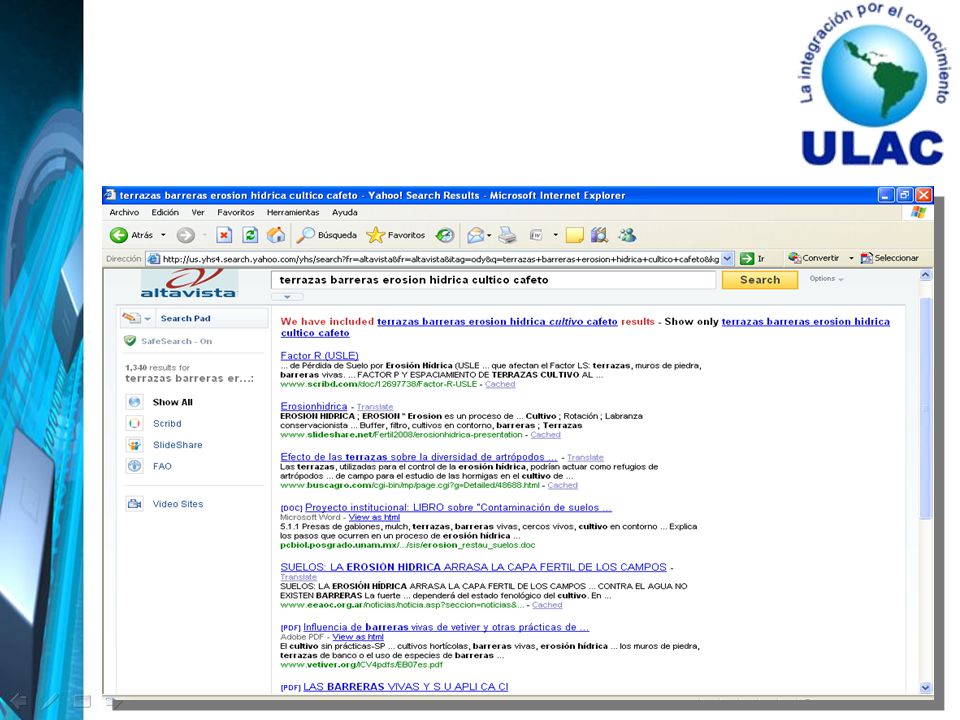Expand the Search Pad dropdown arrow
Screen dimensions: 960x720
click(x=148, y=319)
